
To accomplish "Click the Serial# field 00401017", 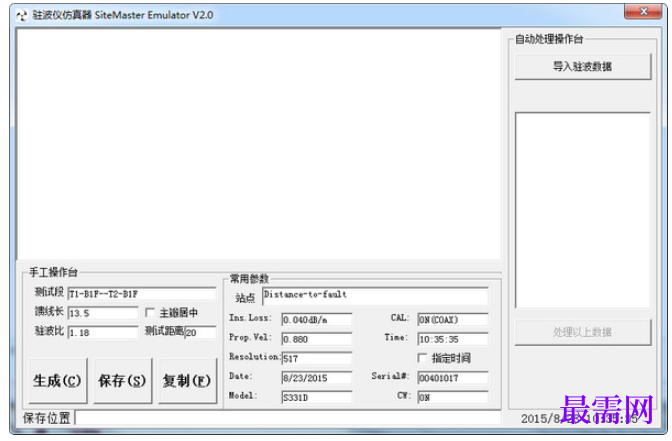I will (453, 378).
